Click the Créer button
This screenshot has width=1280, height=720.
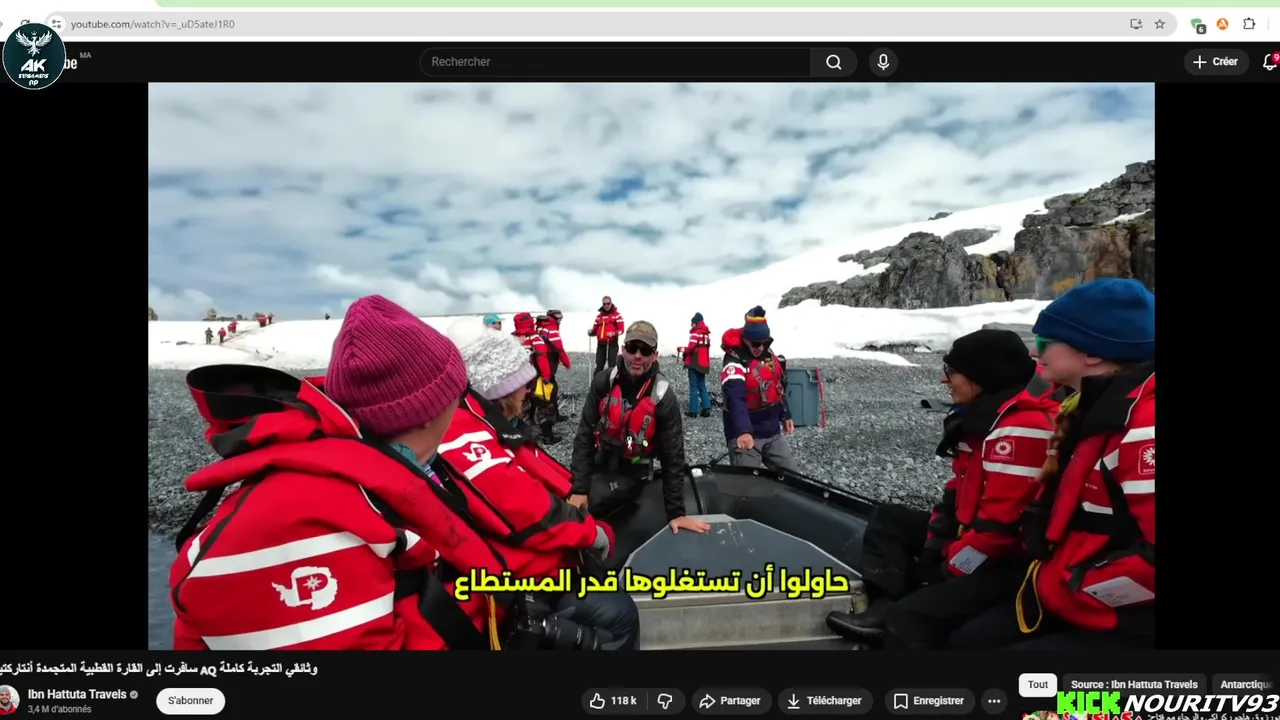click(x=1216, y=62)
